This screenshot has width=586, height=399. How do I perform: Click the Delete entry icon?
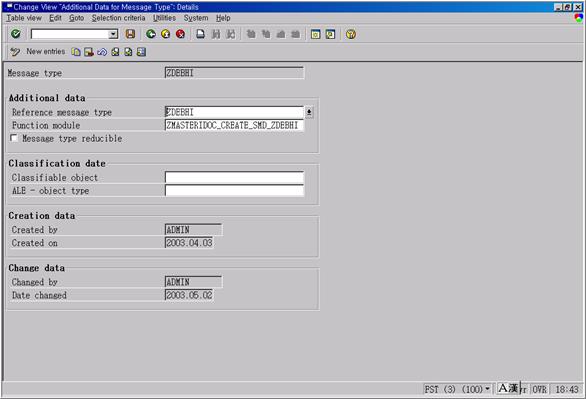[x=89, y=52]
